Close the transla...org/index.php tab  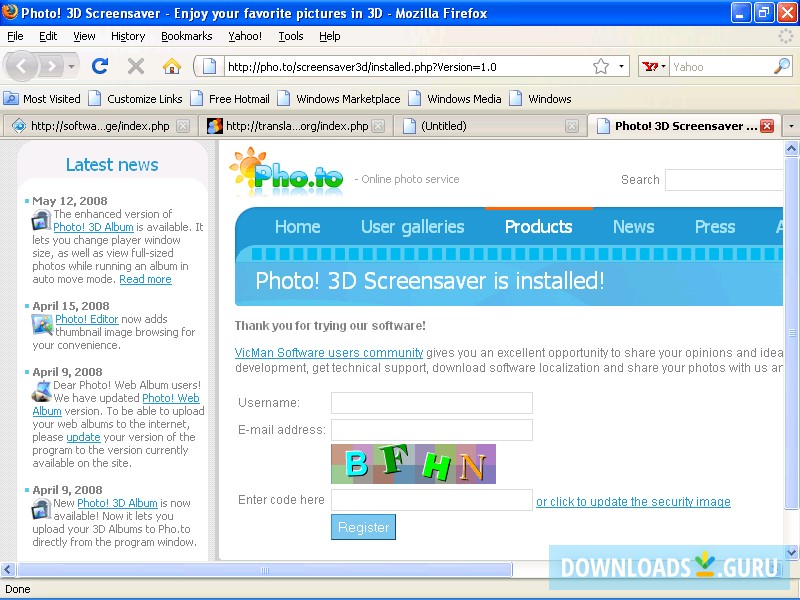click(x=378, y=126)
